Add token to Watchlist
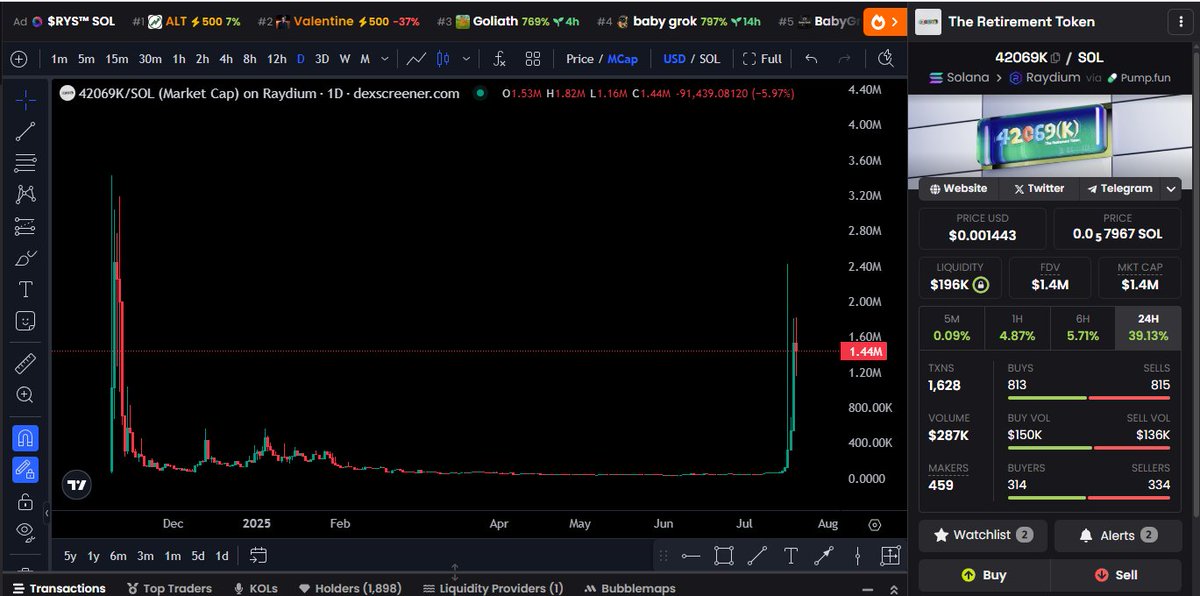Screen dimensions: 1200x596 [x=983, y=535]
